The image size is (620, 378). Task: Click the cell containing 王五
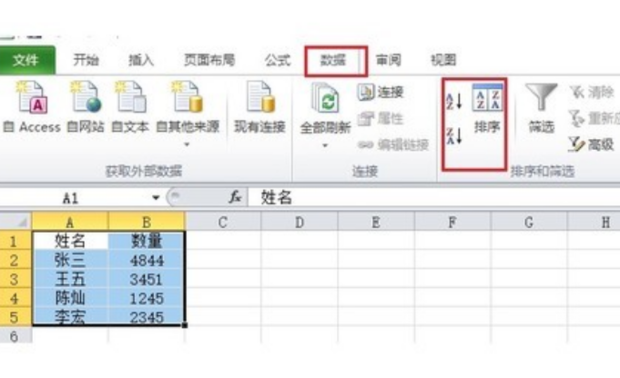pyautogui.click(x=70, y=279)
